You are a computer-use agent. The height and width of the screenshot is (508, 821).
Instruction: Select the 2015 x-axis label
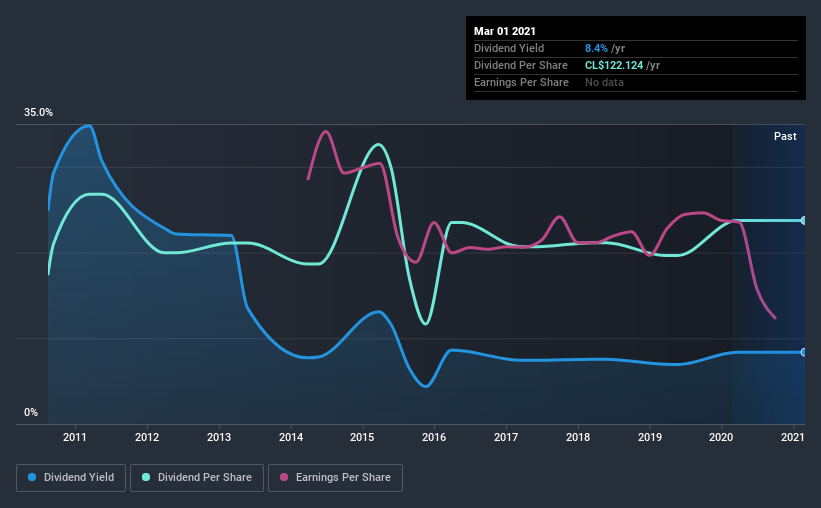(362, 437)
